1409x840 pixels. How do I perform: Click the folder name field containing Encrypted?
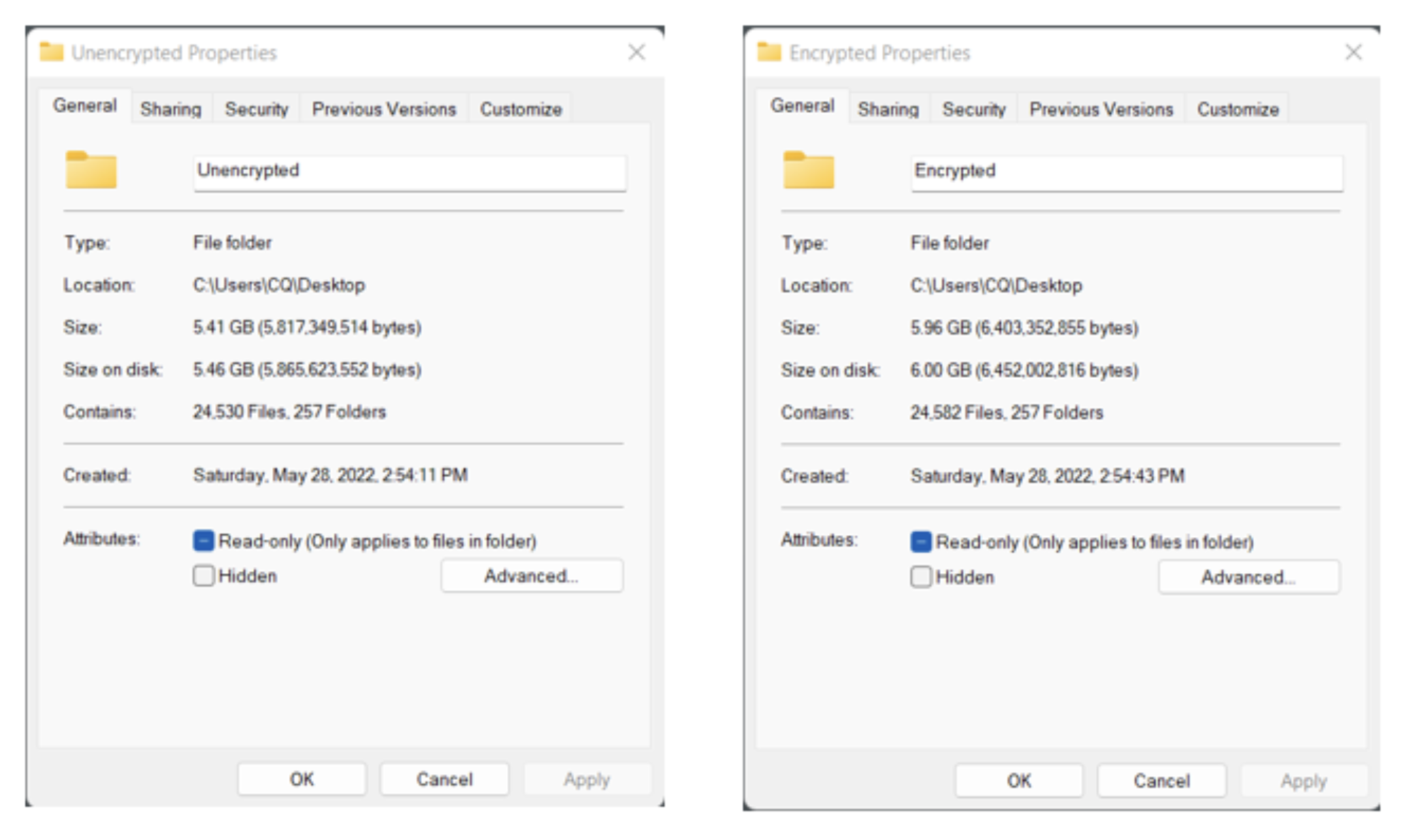click(x=1127, y=172)
